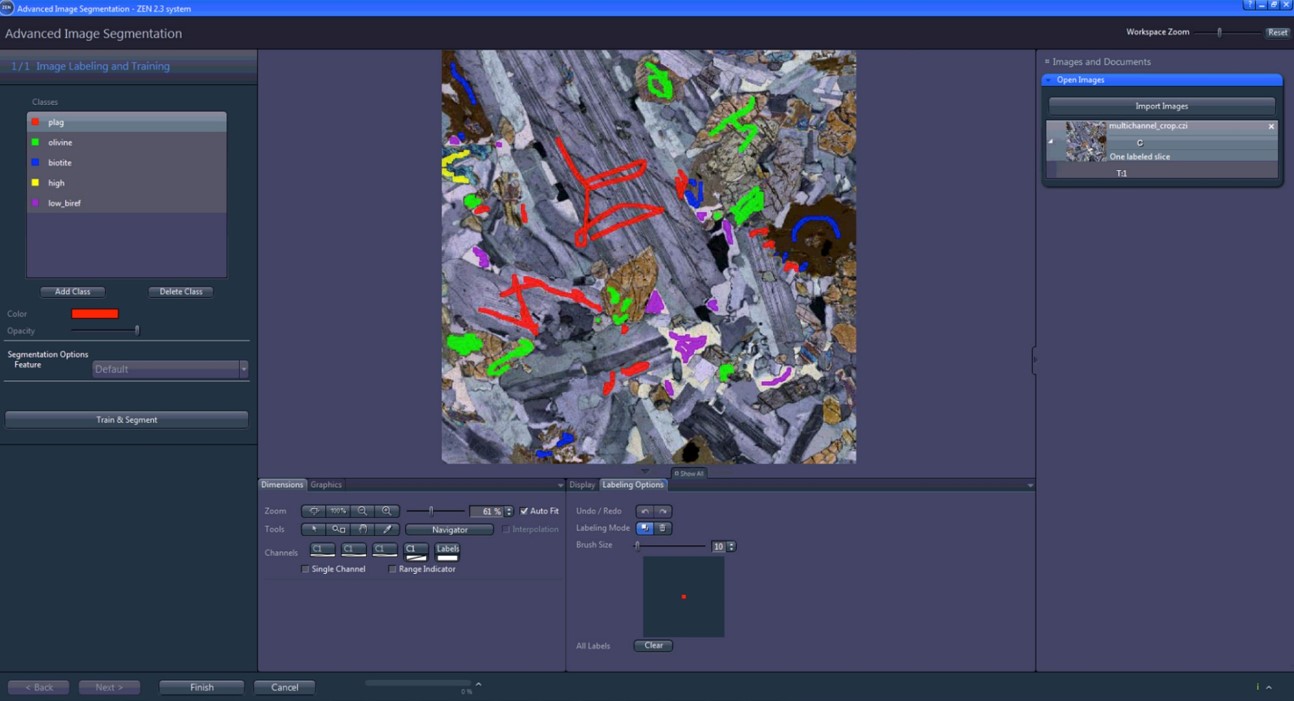Select the olivine class in the Classes list
Image resolution: width=1294 pixels, height=701 pixels.
(x=60, y=142)
